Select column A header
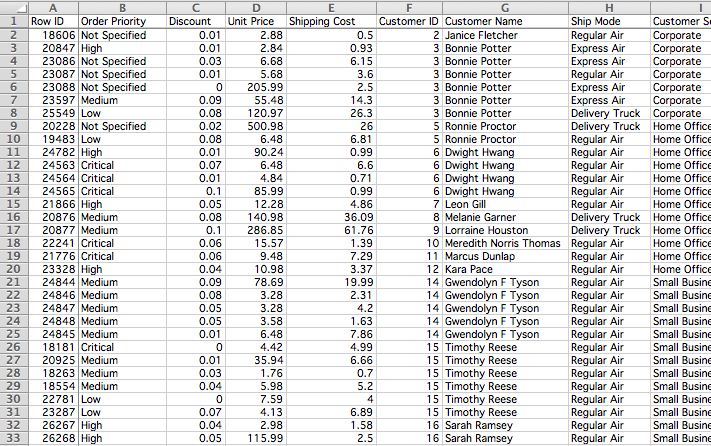The image size is (711, 446). [53, 8]
